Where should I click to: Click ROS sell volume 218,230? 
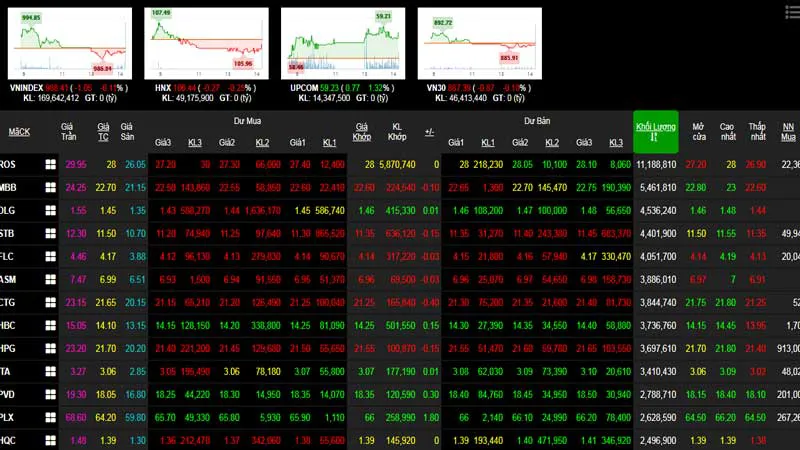[488, 164]
